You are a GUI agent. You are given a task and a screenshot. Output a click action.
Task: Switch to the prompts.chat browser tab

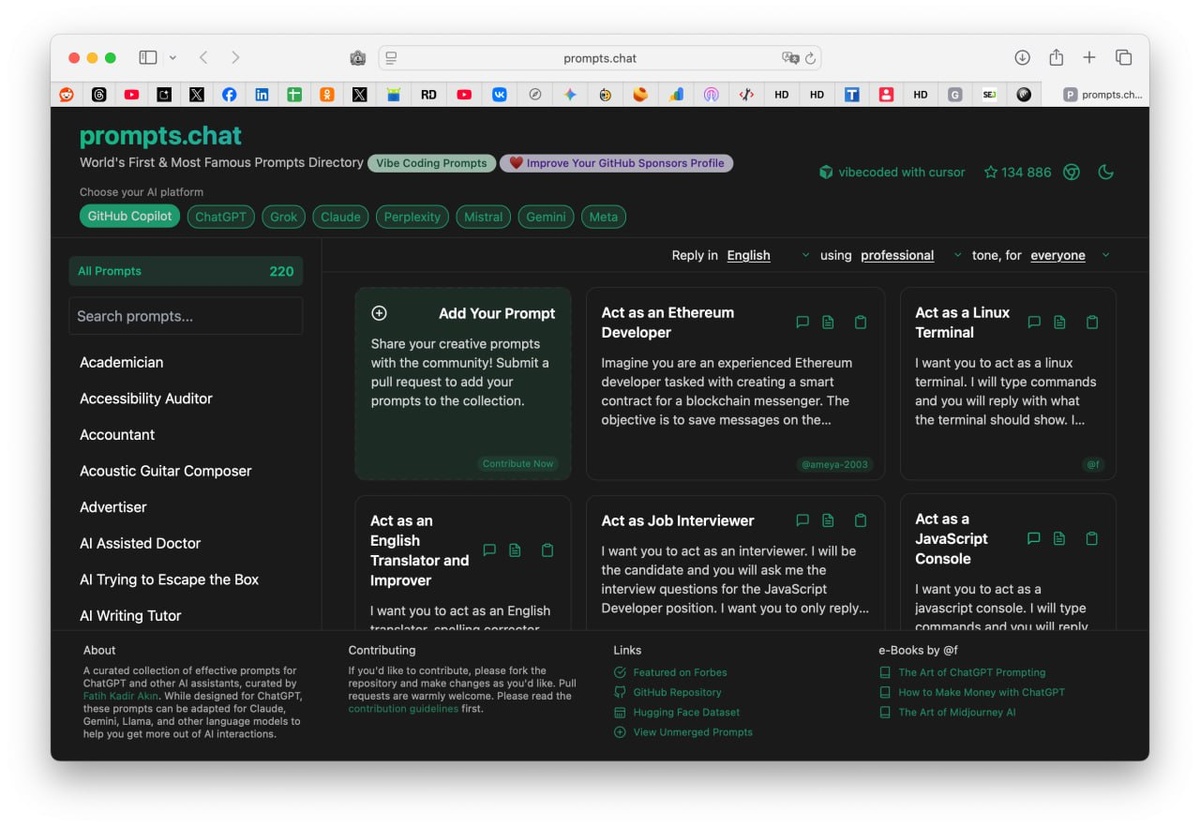(1102, 94)
